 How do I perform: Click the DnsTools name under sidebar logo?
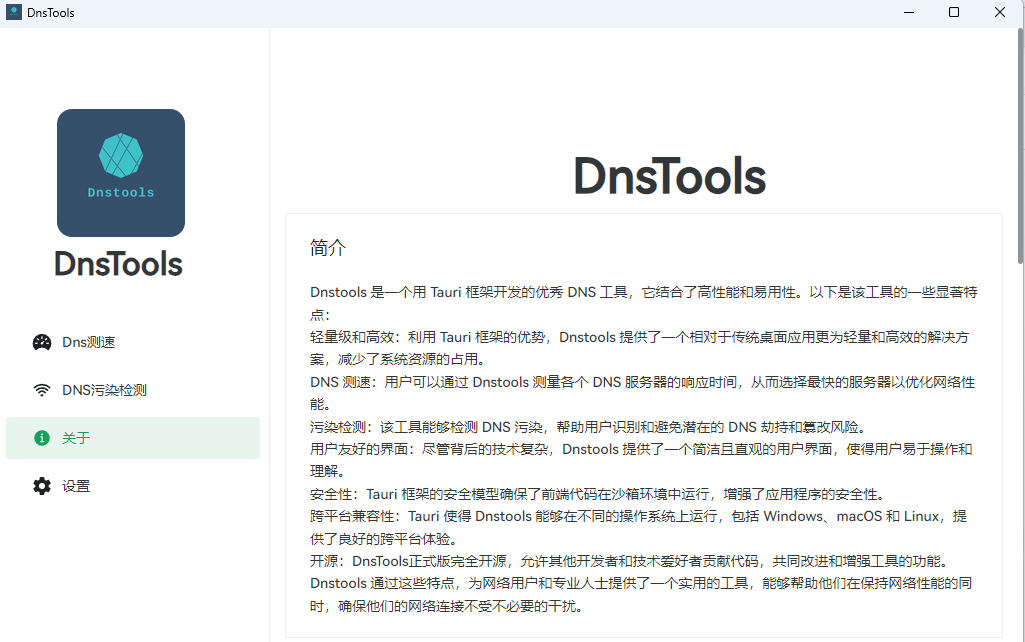pos(118,264)
